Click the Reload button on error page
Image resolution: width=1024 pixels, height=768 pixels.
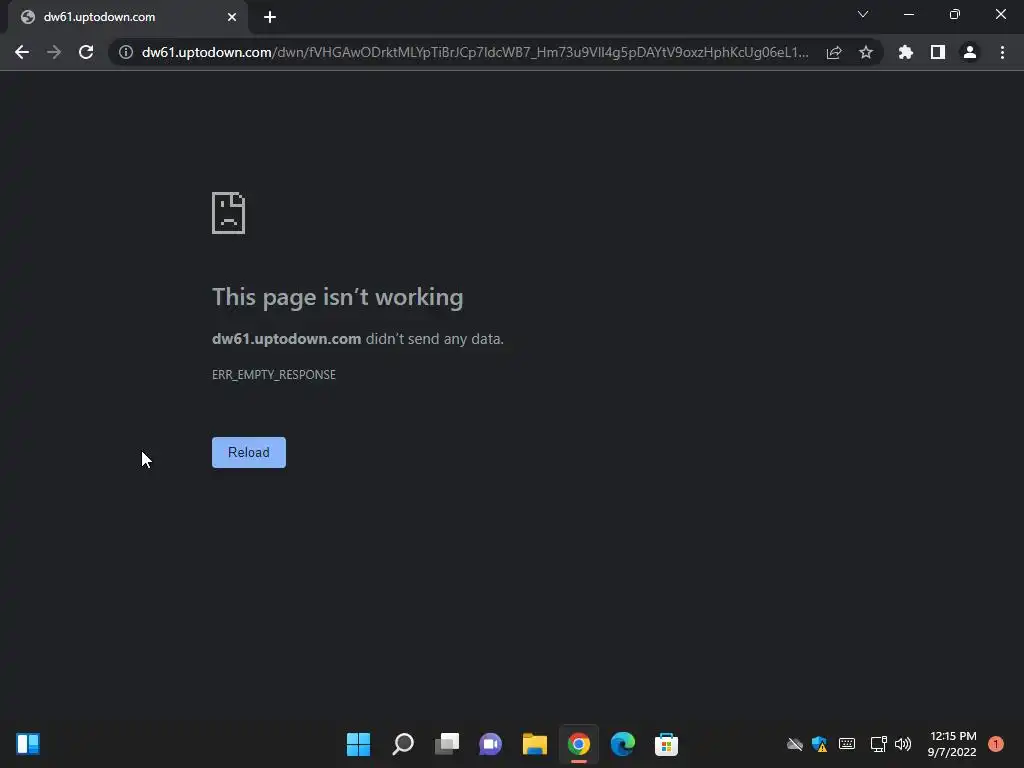(x=248, y=452)
